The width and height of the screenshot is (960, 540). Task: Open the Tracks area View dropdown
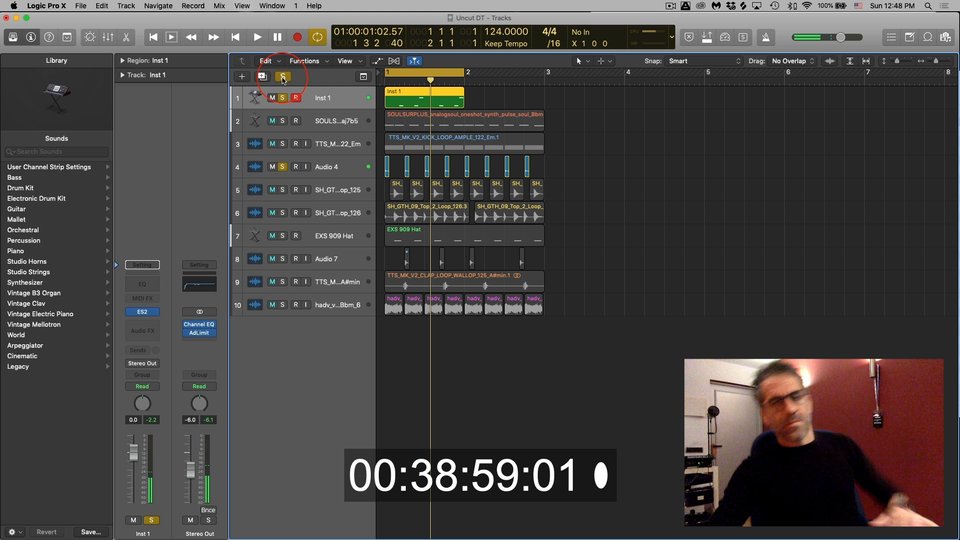pyautogui.click(x=350, y=61)
